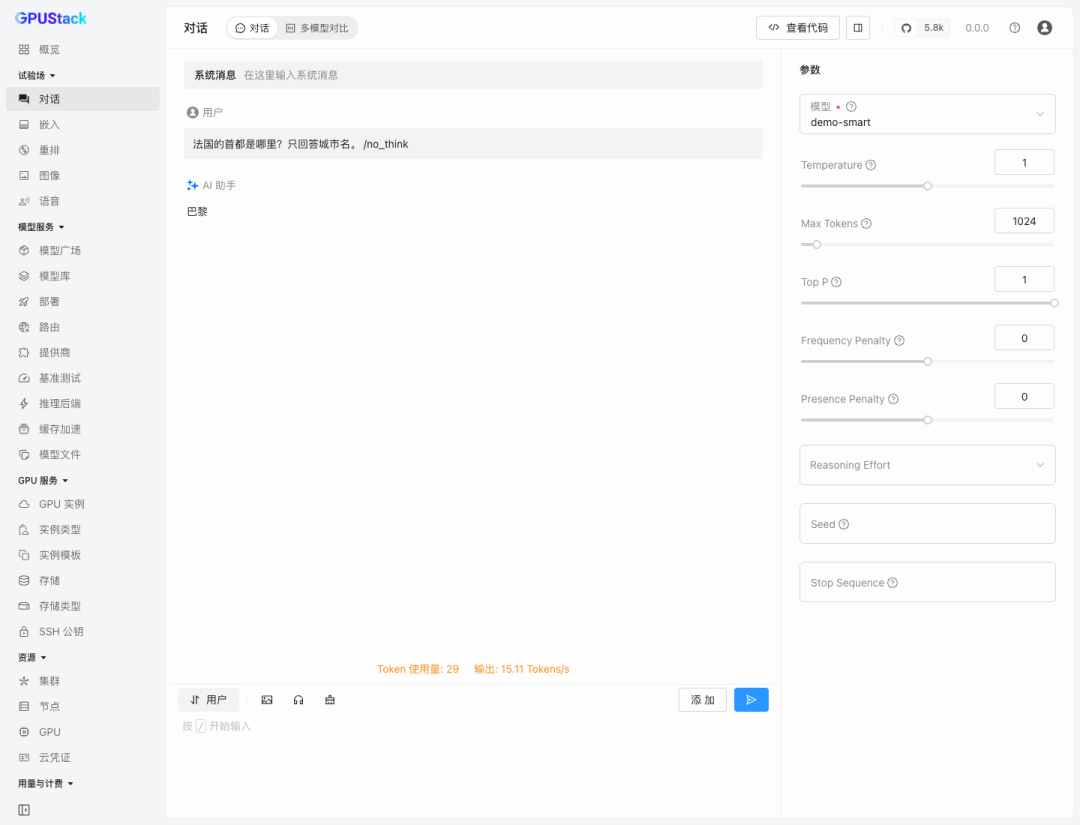Viewport: 1080px width, 825px height.
Task: Click the 节点 nodes icon
Action: pos(24,707)
